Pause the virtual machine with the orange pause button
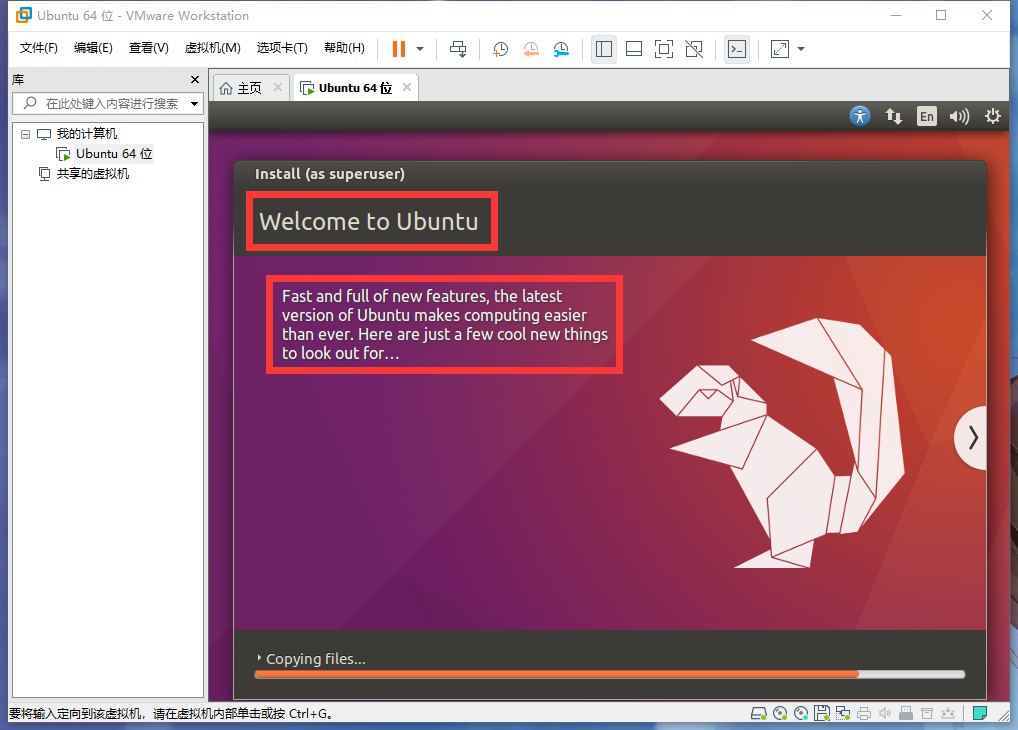 pyautogui.click(x=399, y=49)
